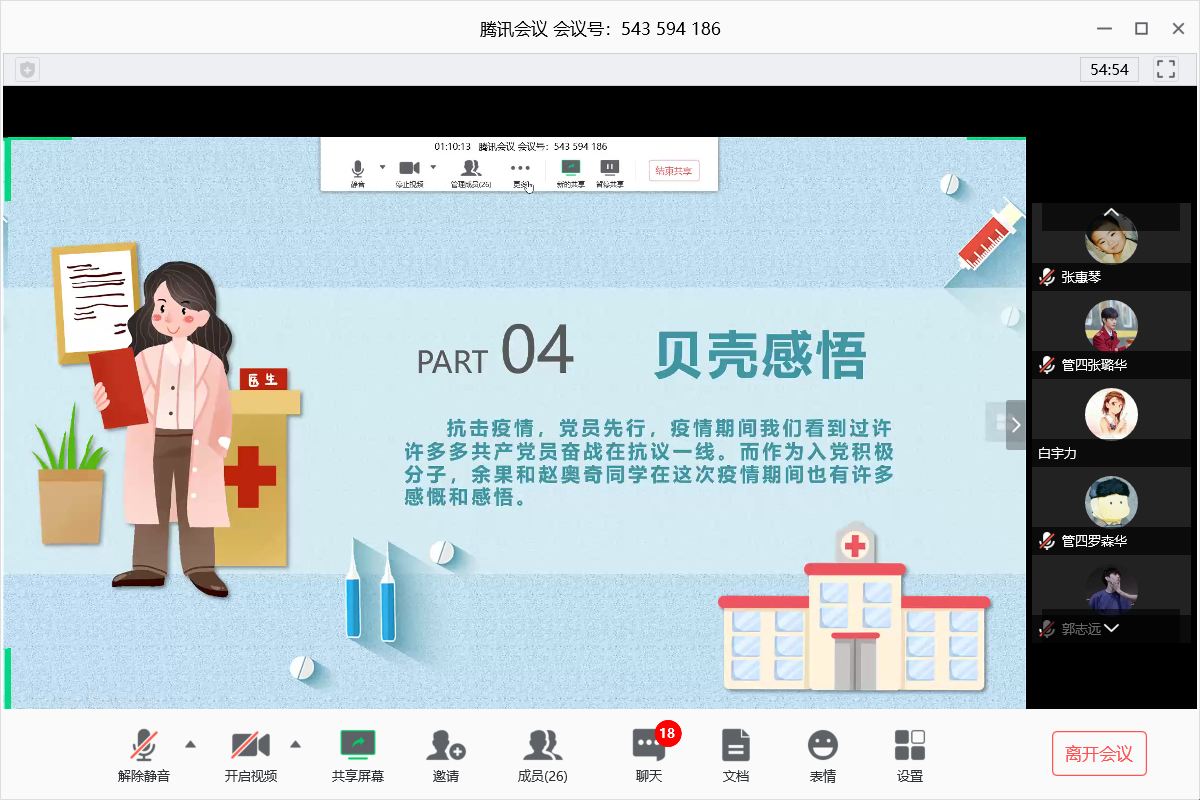Open the 邀请 invite icon
The image size is (1200, 800).
(x=445, y=755)
